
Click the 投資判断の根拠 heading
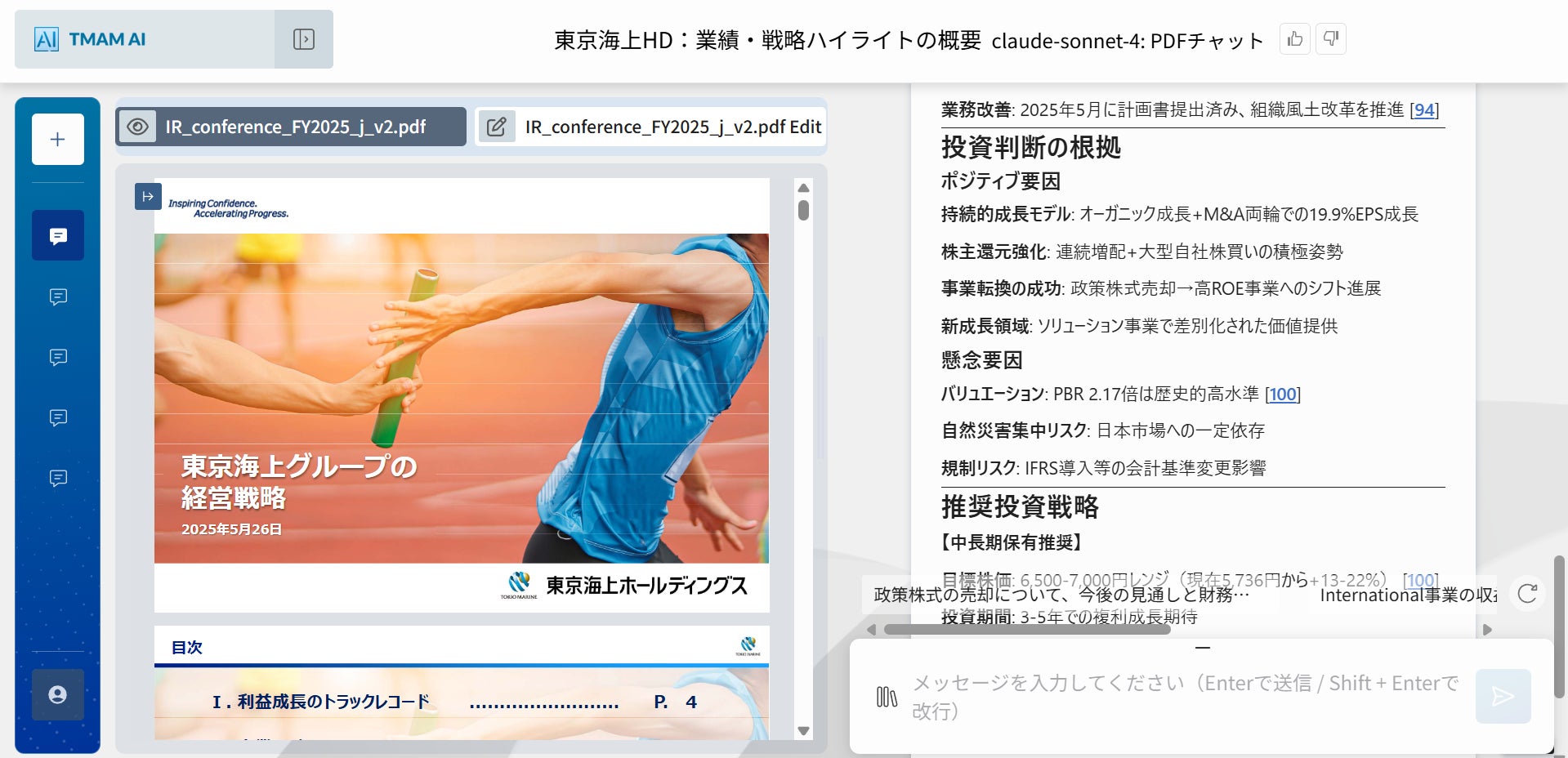(x=1030, y=147)
